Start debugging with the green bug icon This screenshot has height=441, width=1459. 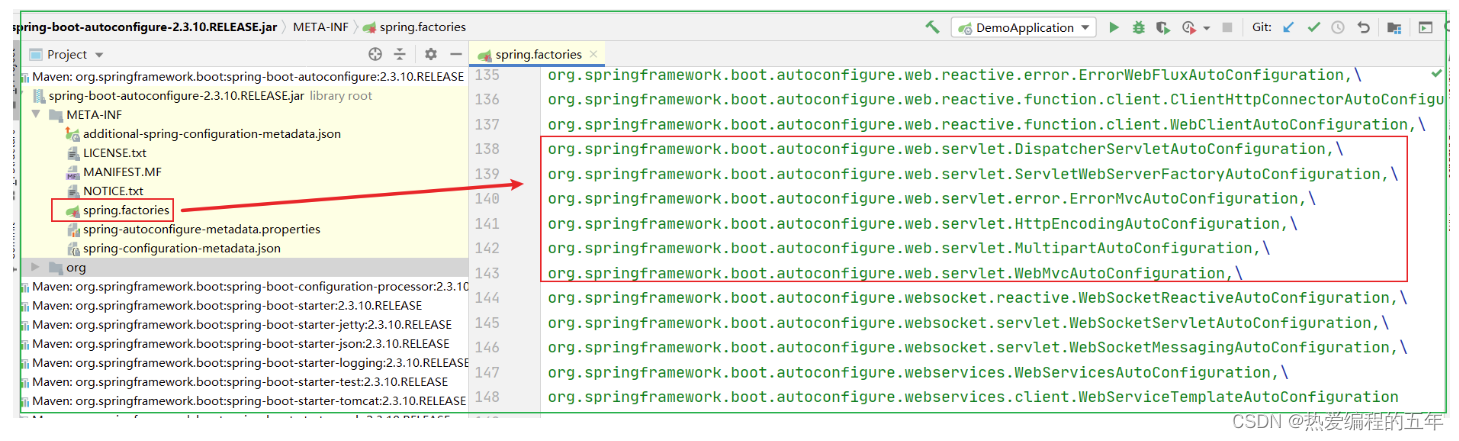pos(1139,28)
